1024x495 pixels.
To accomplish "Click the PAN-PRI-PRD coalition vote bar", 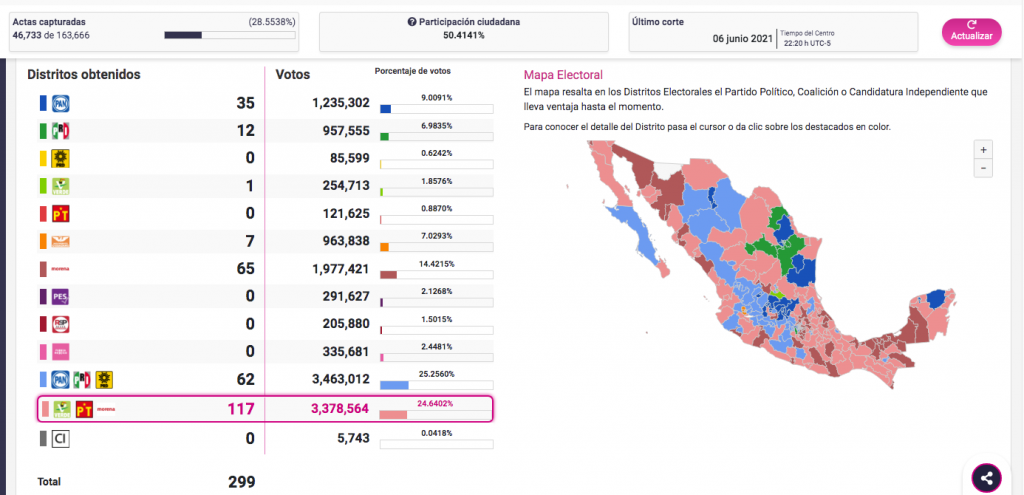I will click(x=394, y=385).
